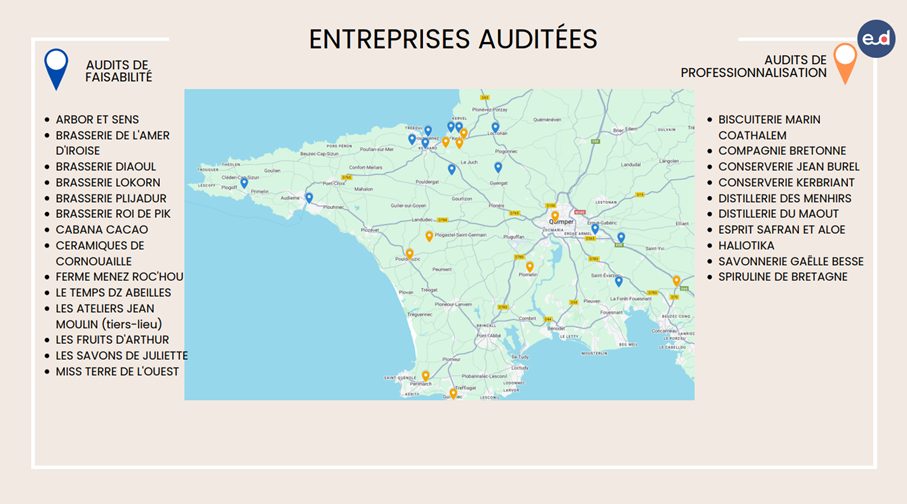The height and width of the screenshot is (504, 907).
Task: Select the orange pin at Penmarch
Action: pyautogui.click(x=426, y=376)
